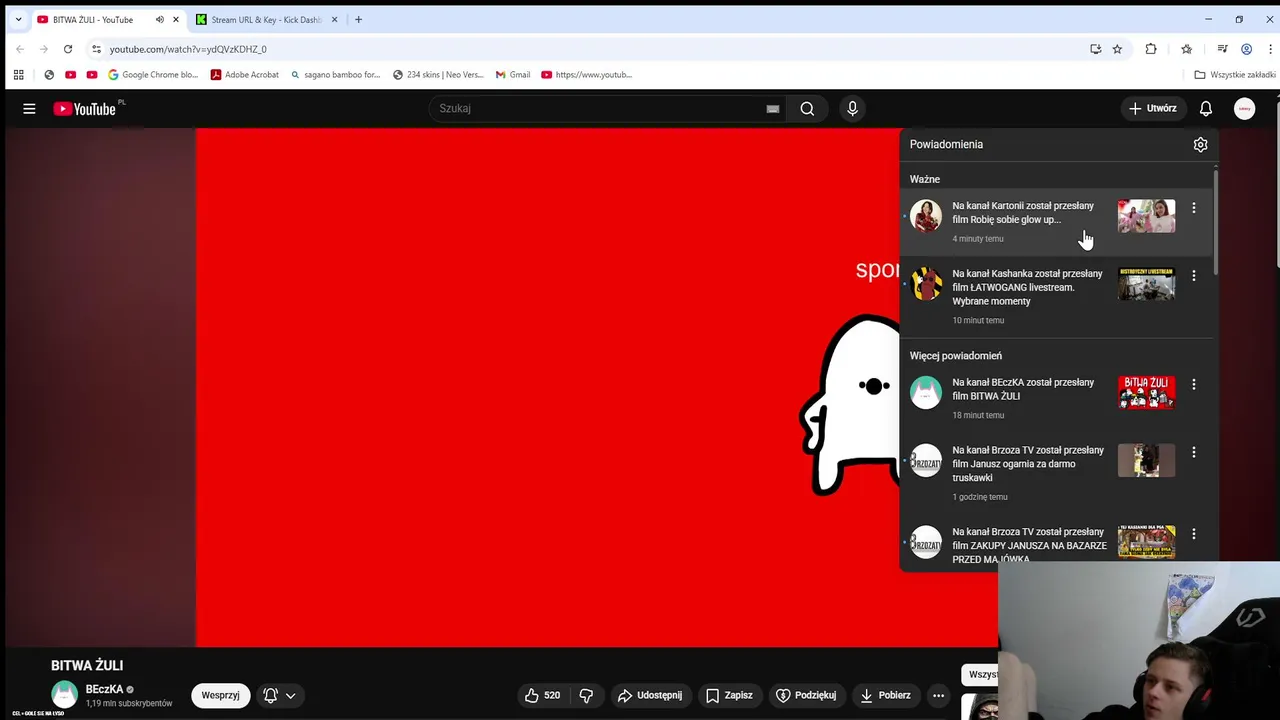Open Chrome media controls icon
Viewport: 1280px width, 720px height.
coord(1222,49)
